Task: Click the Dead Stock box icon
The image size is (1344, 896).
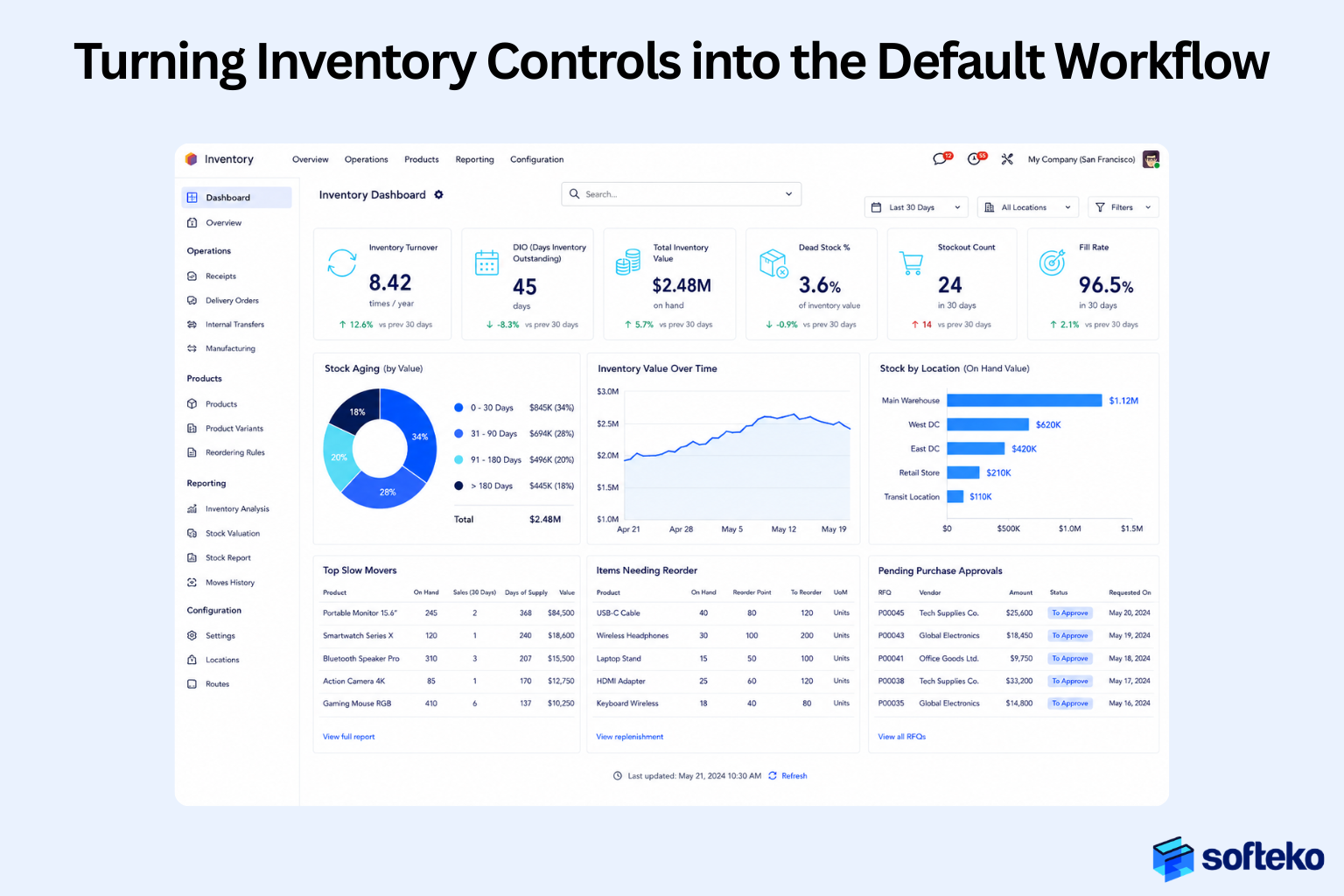Action: (x=773, y=263)
